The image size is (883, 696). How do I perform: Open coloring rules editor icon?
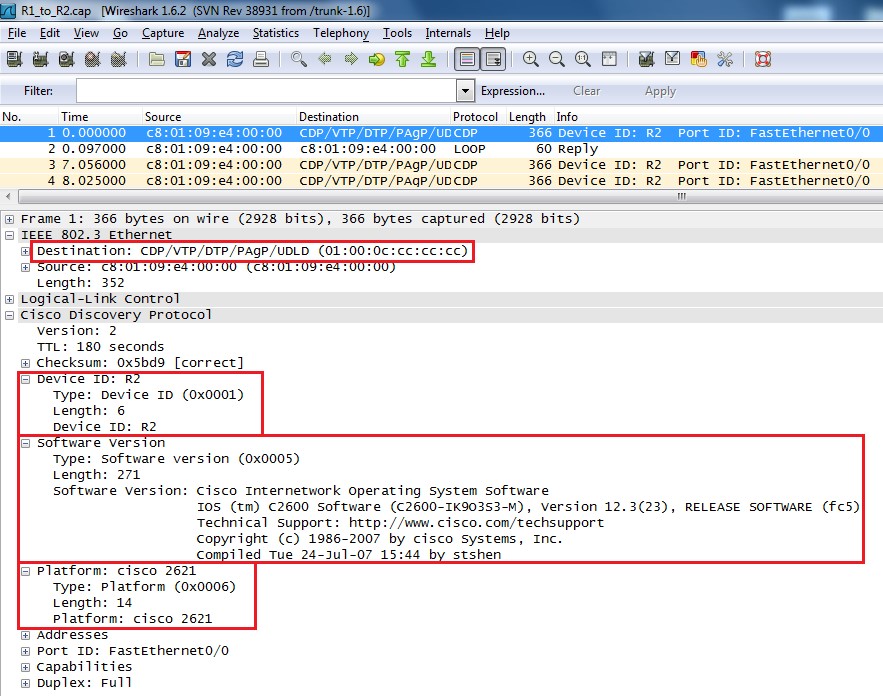pyautogui.click(x=698, y=59)
